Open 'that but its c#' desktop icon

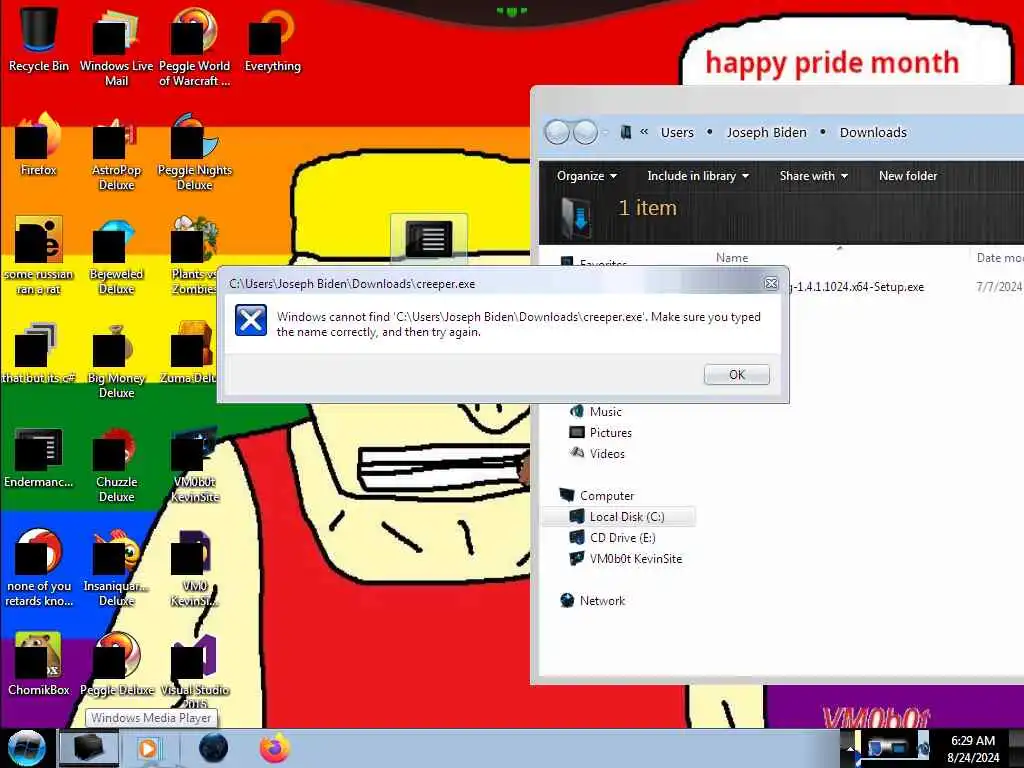(x=39, y=353)
